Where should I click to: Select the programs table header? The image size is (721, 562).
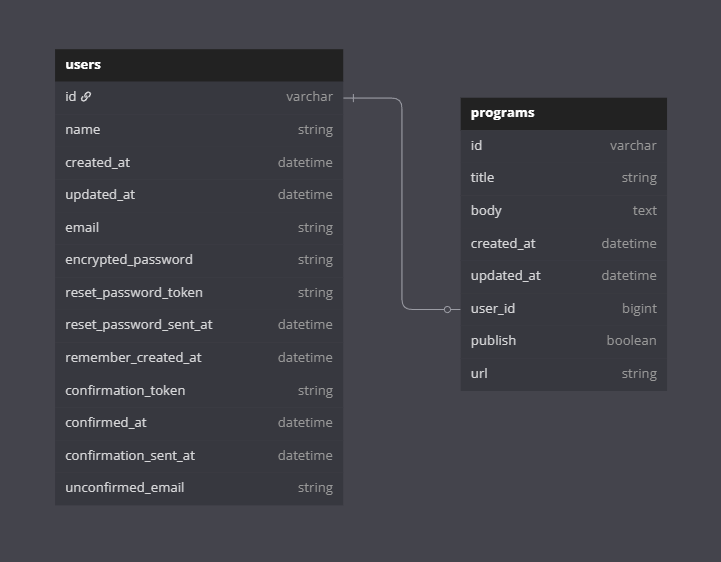click(563, 113)
